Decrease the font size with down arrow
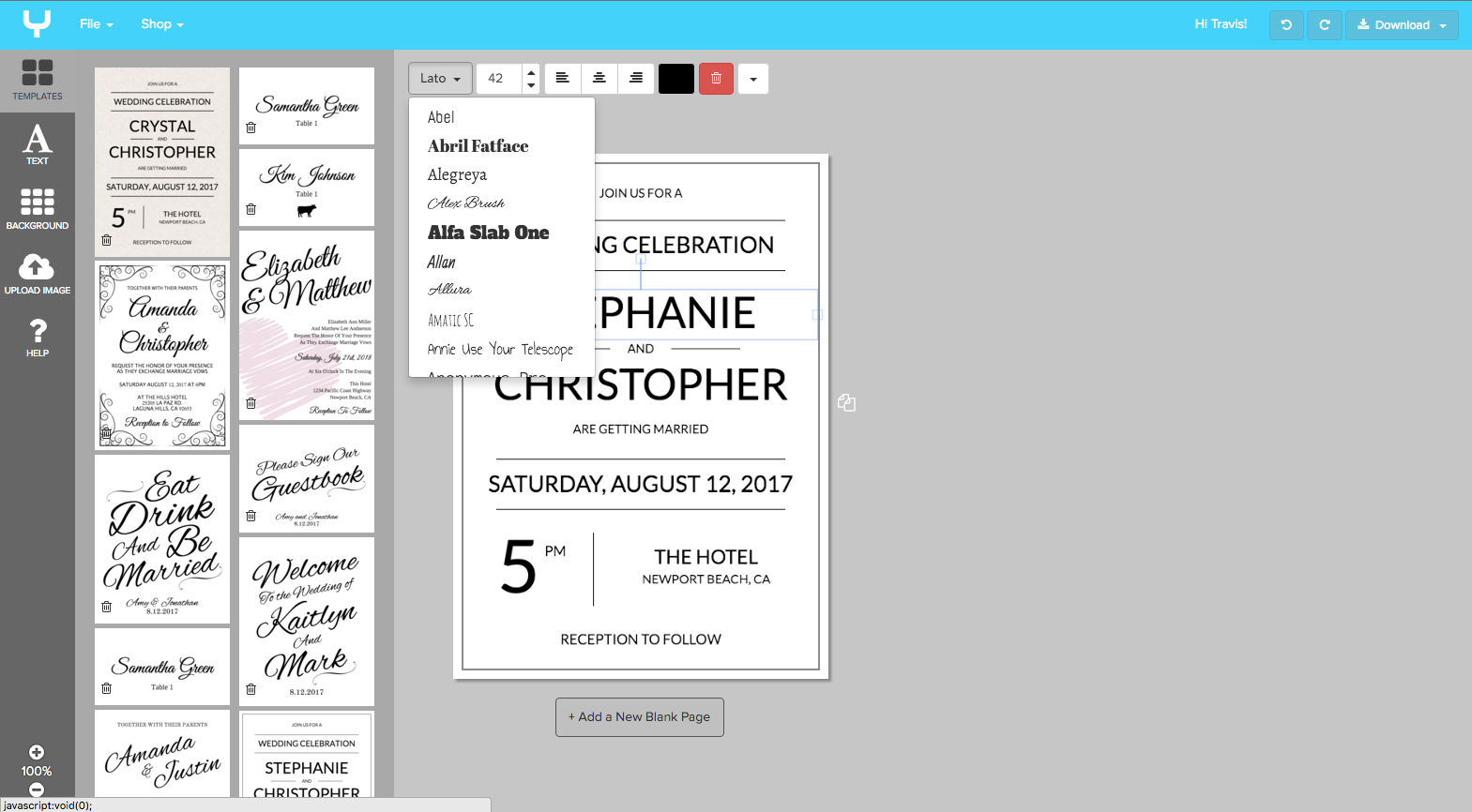Viewport: 1472px width, 812px height. point(531,85)
